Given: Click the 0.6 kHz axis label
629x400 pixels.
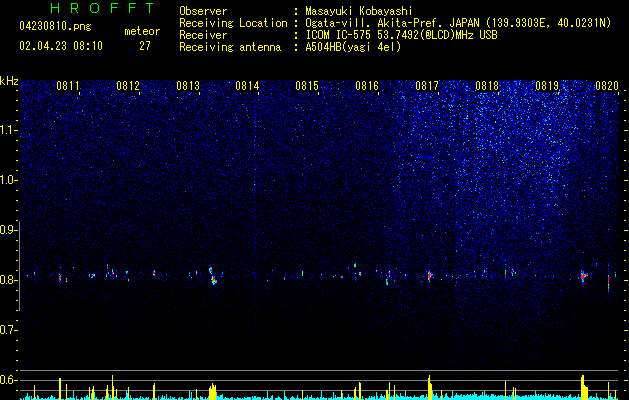Looking at the screenshot, I should tap(8, 380).
